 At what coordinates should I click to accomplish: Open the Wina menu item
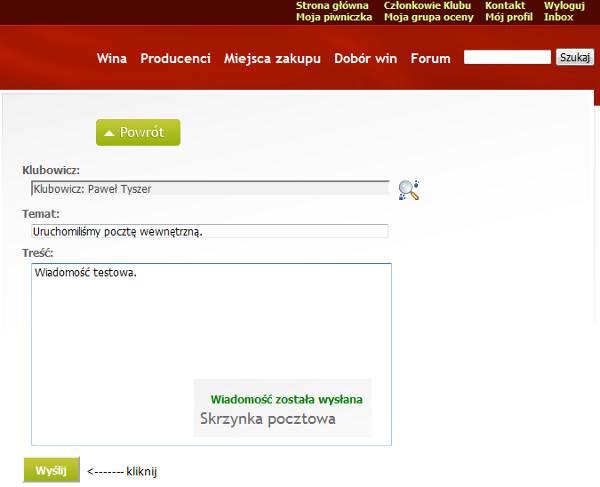tap(112, 58)
